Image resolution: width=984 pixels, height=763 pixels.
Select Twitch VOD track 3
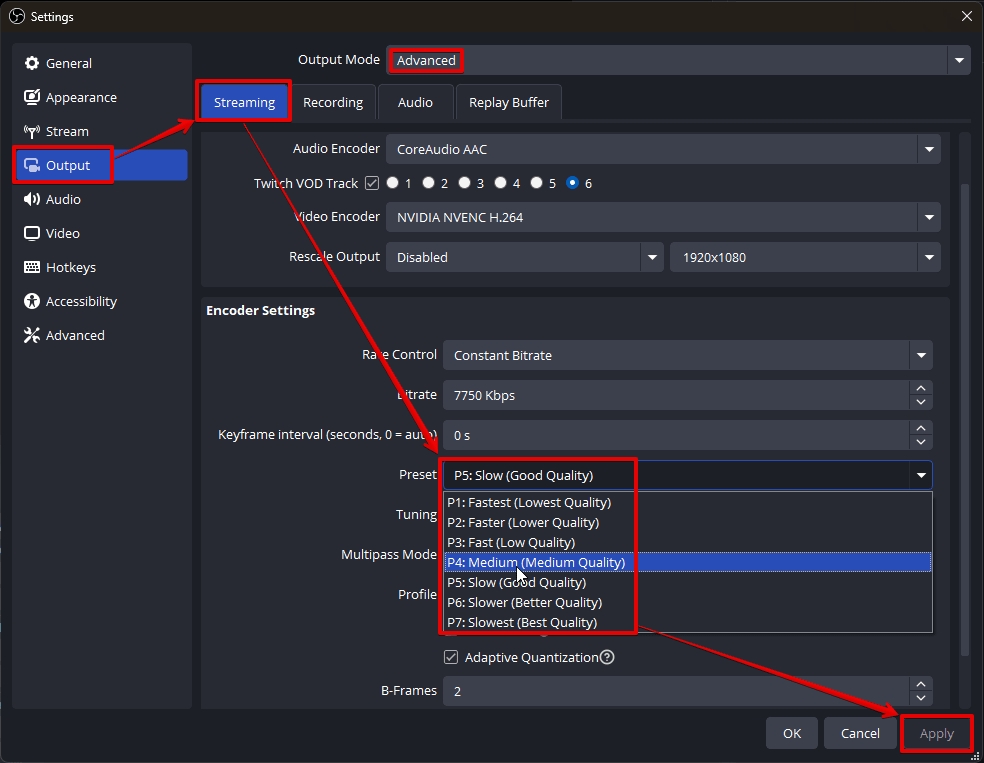coord(464,183)
